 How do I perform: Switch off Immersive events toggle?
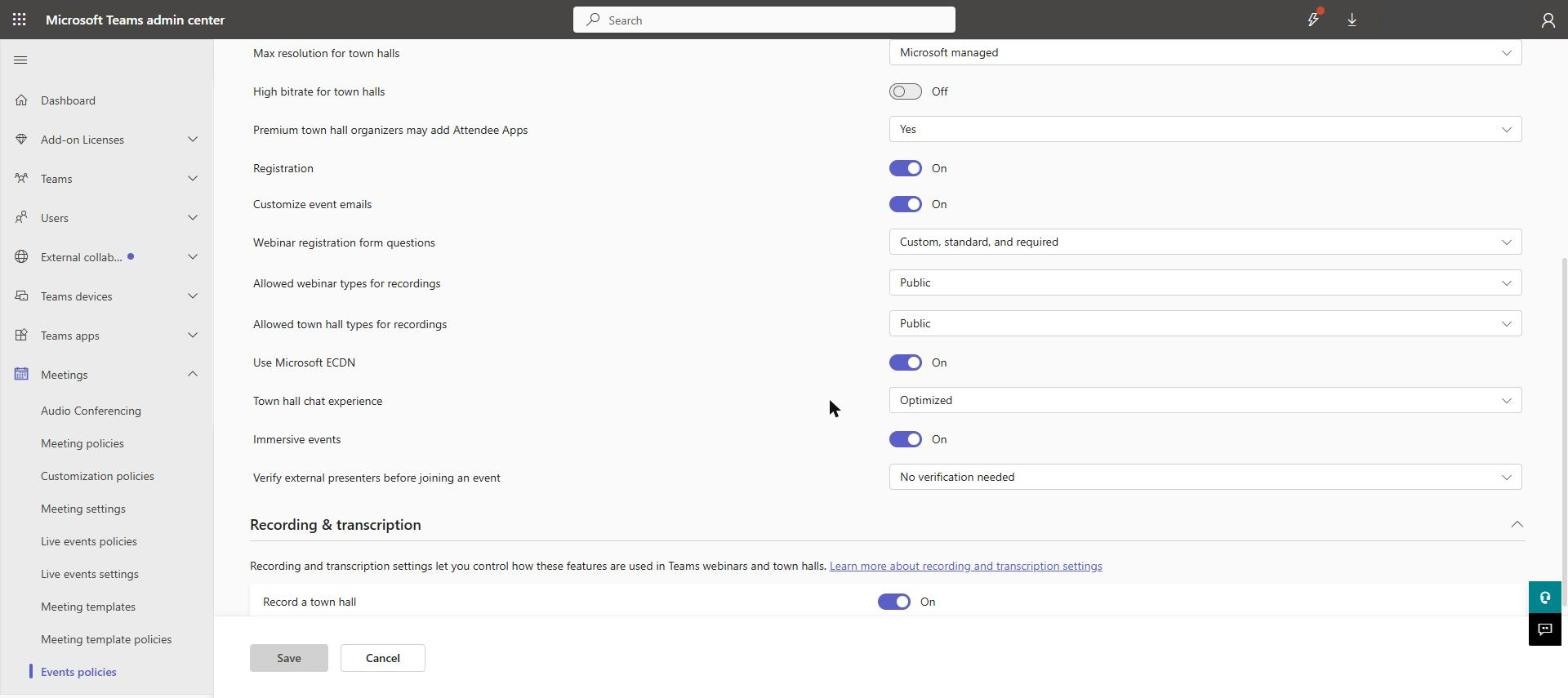905,439
